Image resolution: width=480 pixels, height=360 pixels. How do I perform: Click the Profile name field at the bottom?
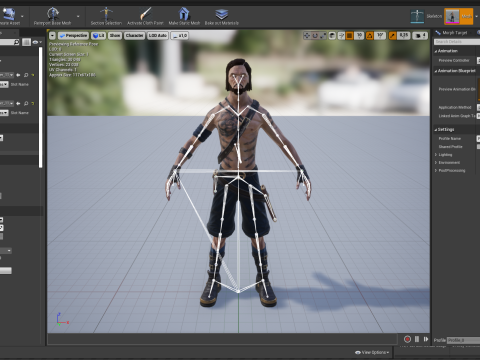pyautogui.click(x=463, y=340)
